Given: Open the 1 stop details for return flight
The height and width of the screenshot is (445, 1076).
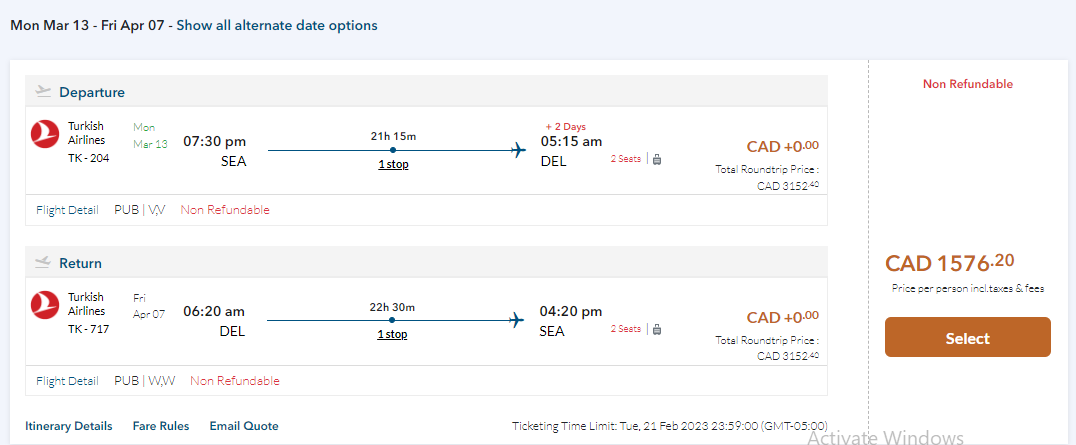Looking at the screenshot, I should (x=392, y=334).
